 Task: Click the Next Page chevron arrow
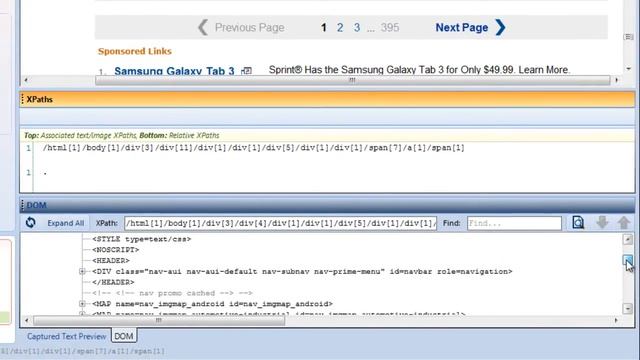point(500,27)
